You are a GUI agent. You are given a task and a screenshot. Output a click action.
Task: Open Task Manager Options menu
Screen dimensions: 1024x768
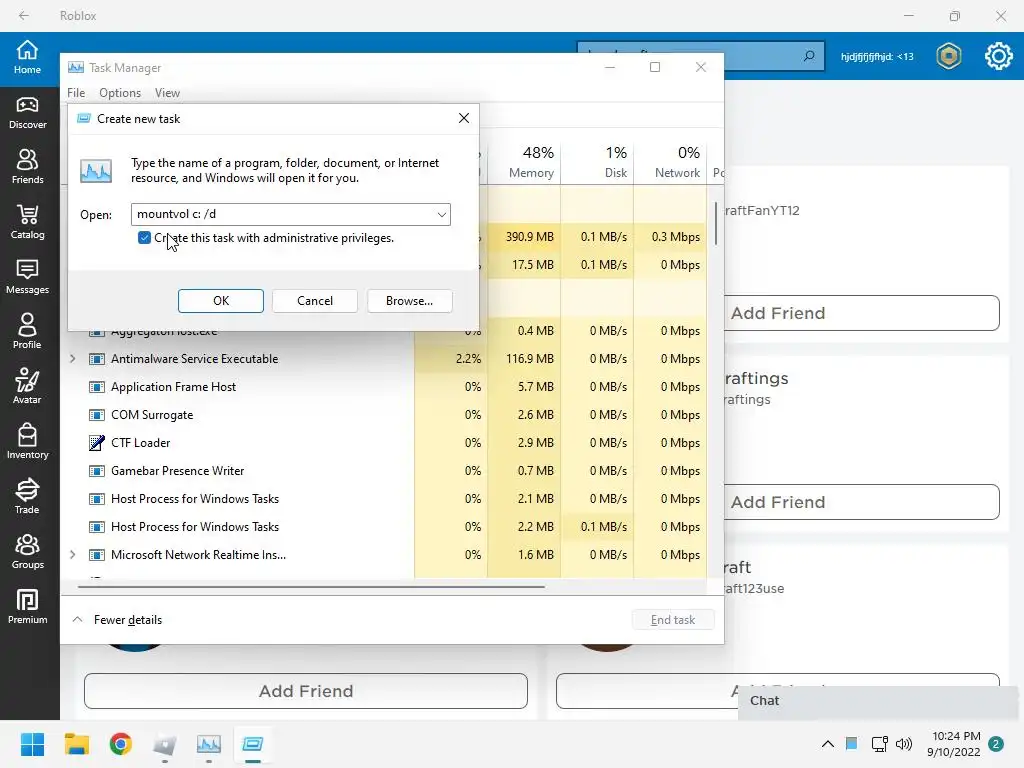pyautogui.click(x=120, y=93)
